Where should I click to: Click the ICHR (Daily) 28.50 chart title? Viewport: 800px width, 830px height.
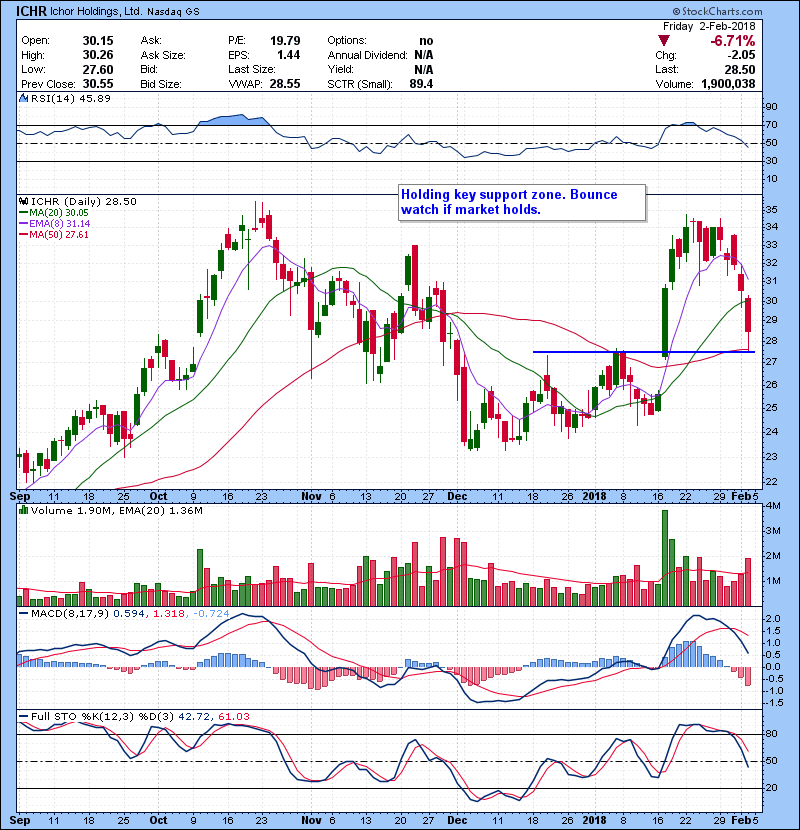(84, 202)
